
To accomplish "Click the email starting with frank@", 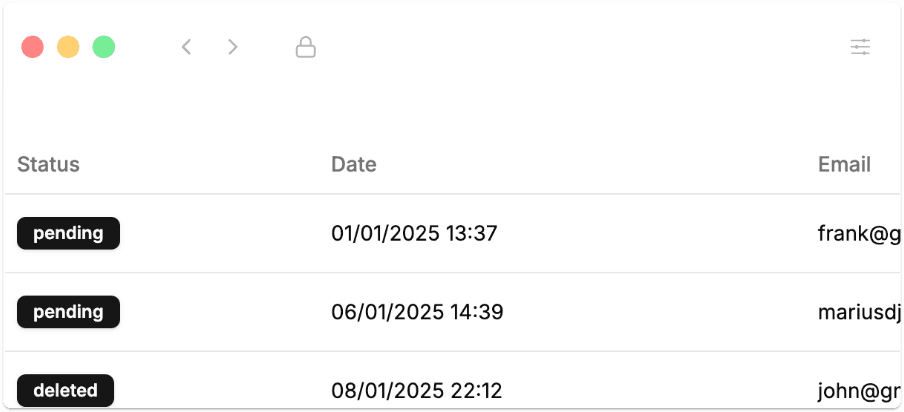I will coord(859,234).
